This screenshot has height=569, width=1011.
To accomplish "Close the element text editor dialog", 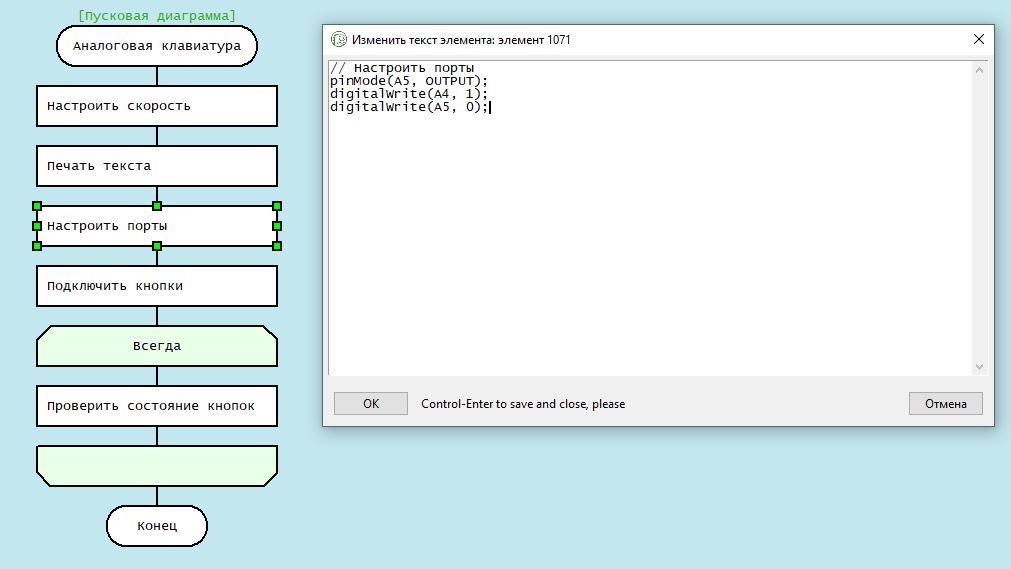I will [x=978, y=40].
